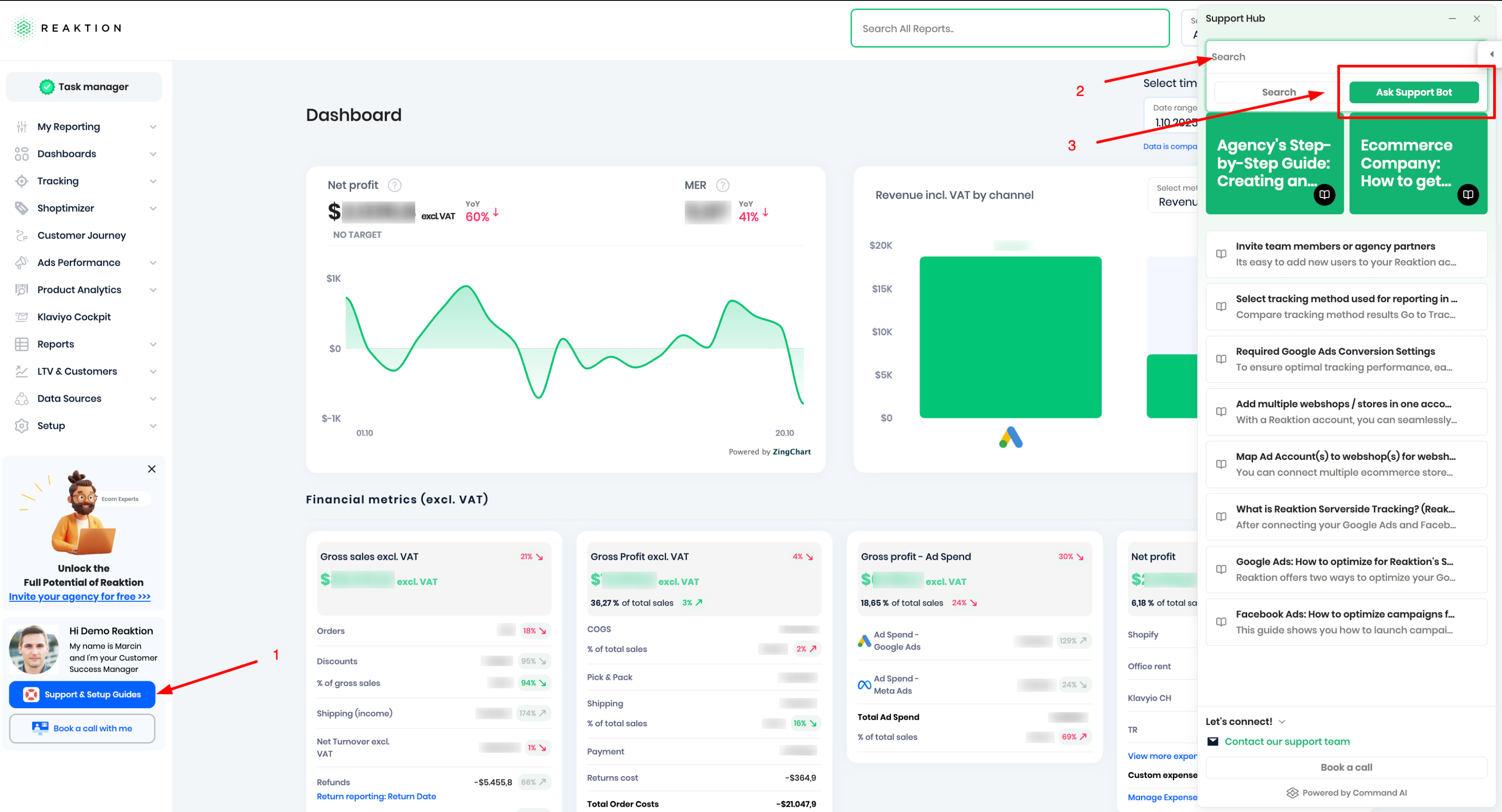Click book icon on Agency's Step-by-Step Guide card
The width and height of the screenshot is (1502, 812).
[1324, 195]
